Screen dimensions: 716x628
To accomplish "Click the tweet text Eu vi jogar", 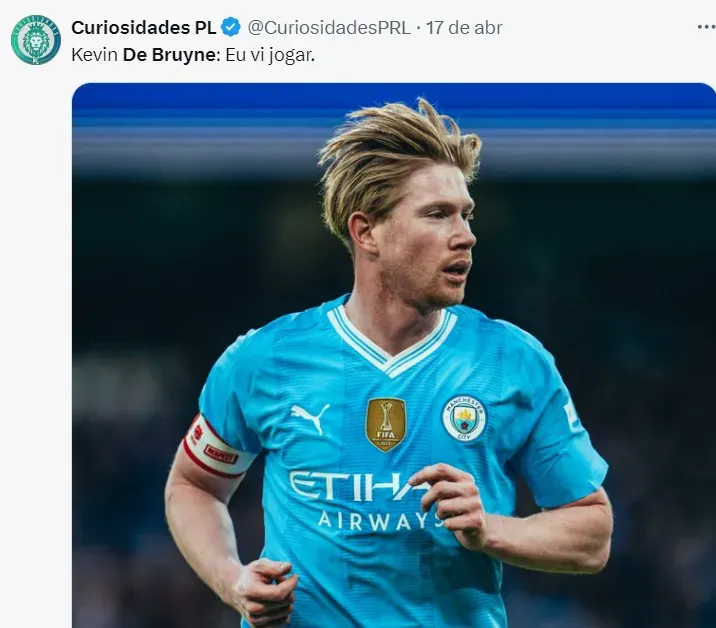I will [270, 56].
